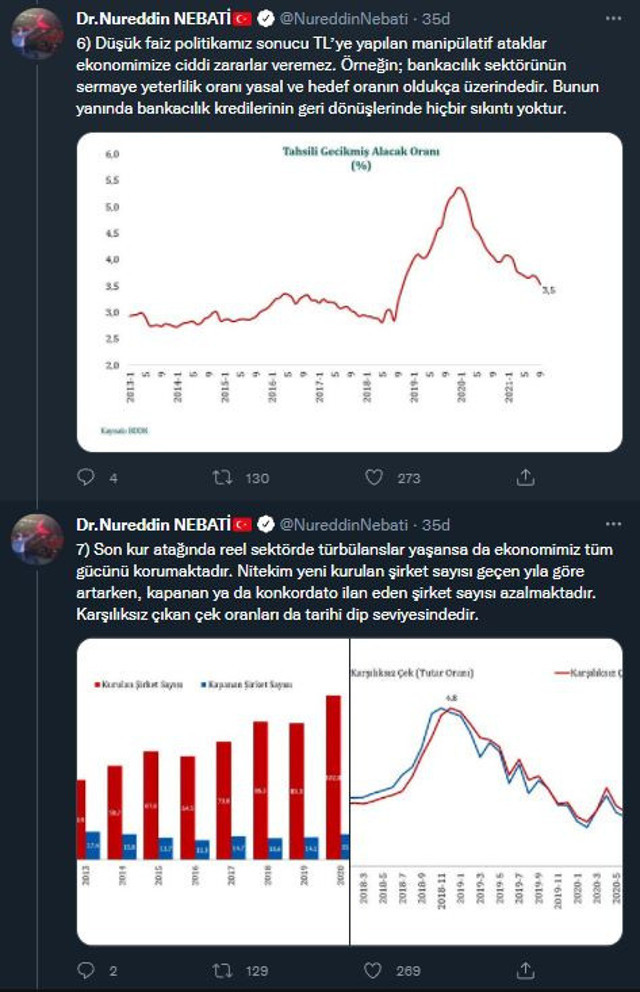Image resolution: width=640 pixels, height=992 pixels.
Task: Open the Tahsili Gecikmiş Alacak Oranı chart image
Action: 350,292
